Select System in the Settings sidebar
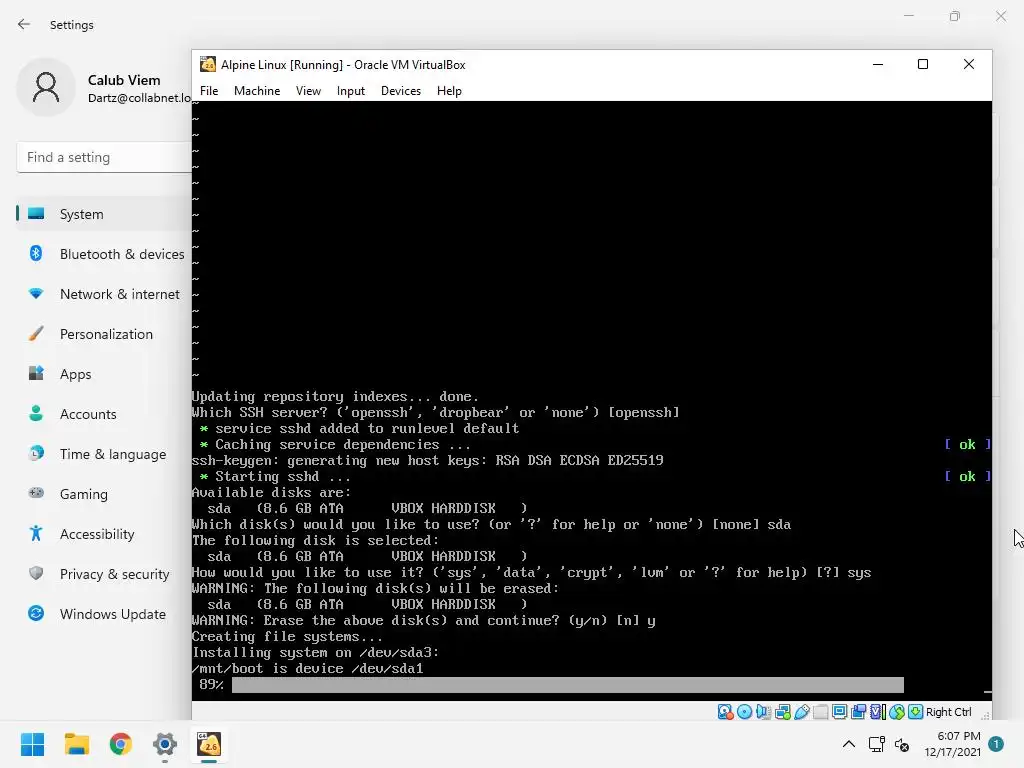The height and width of the screenshot is (768, 1024). point(104,214)
